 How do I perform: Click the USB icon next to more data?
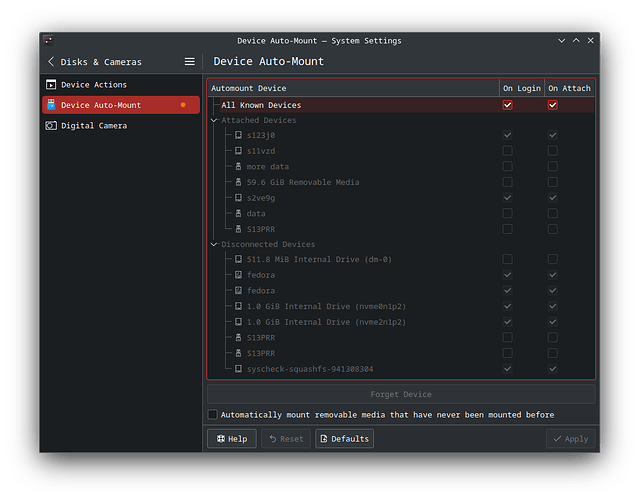point(238,167)
